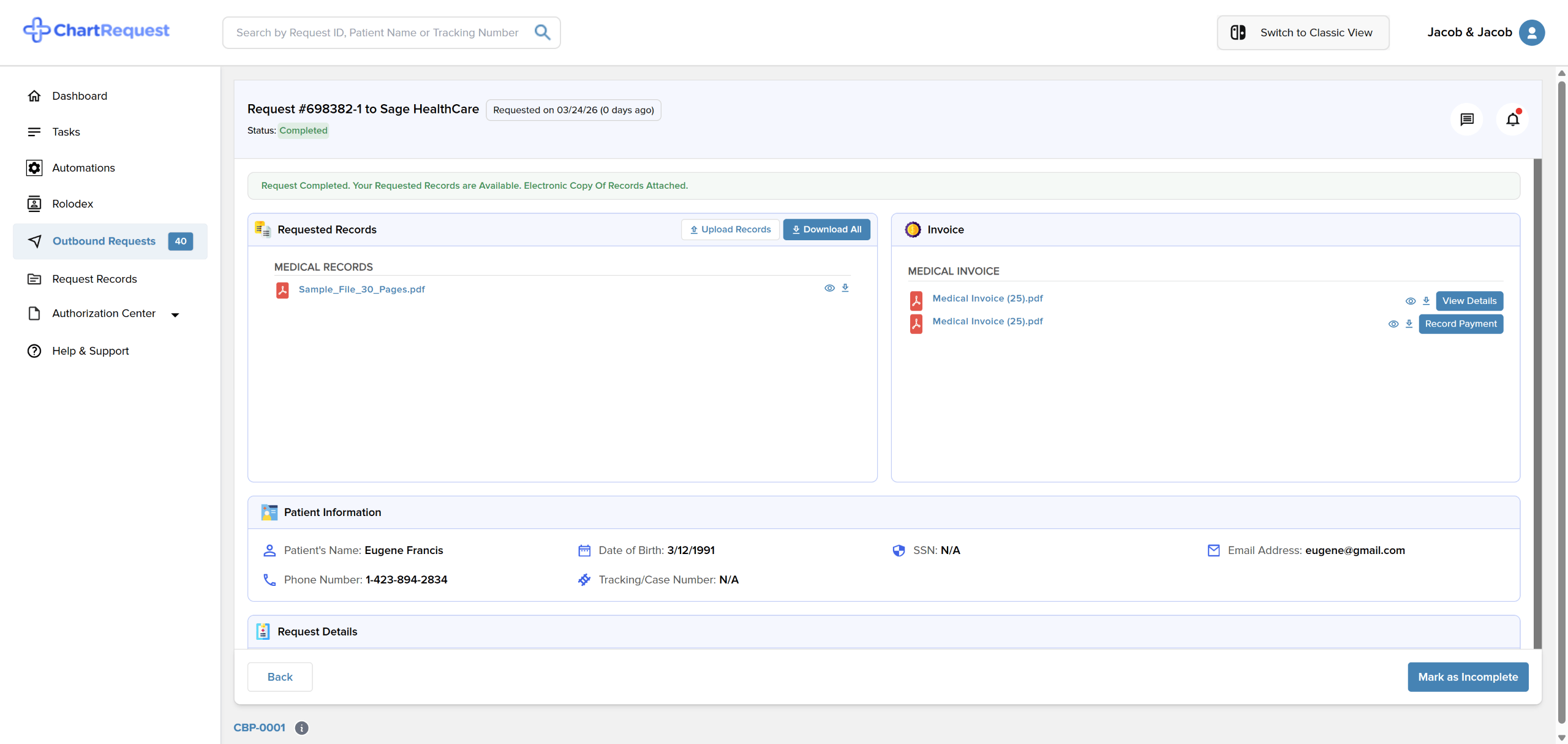Screen dimensions: 1568x744
Task: Click the Request Details clipboard icon
Action: (x=263, y=631)
